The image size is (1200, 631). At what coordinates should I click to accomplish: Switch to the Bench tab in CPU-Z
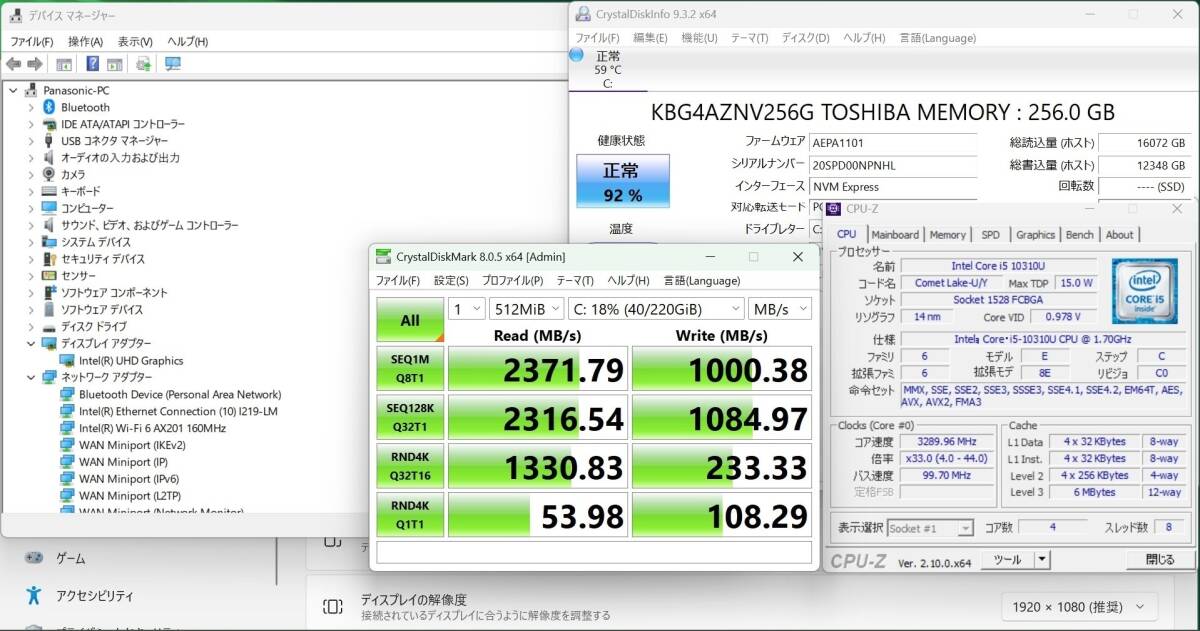click(1080, 234)
